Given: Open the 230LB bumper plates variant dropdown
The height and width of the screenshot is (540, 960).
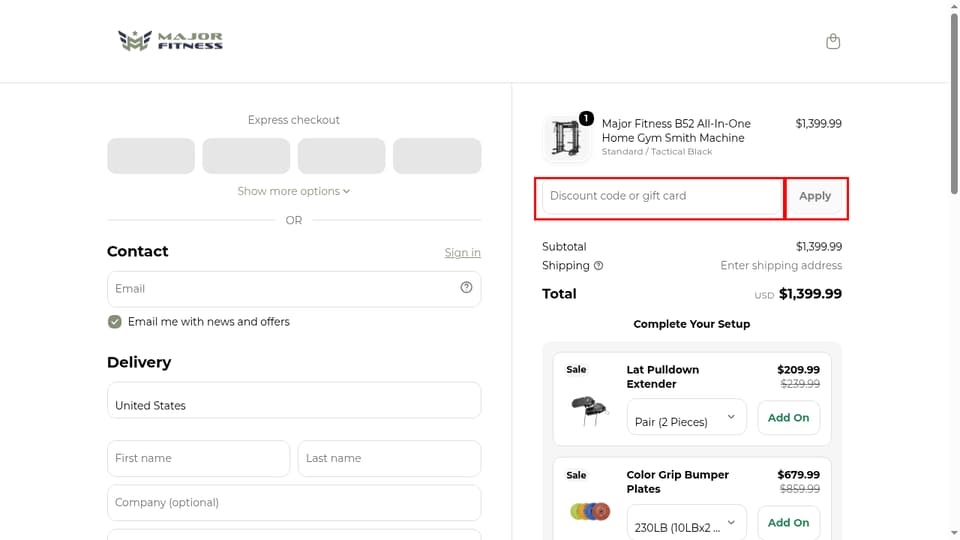Looking at the screenshot, I should coord(686,522).
